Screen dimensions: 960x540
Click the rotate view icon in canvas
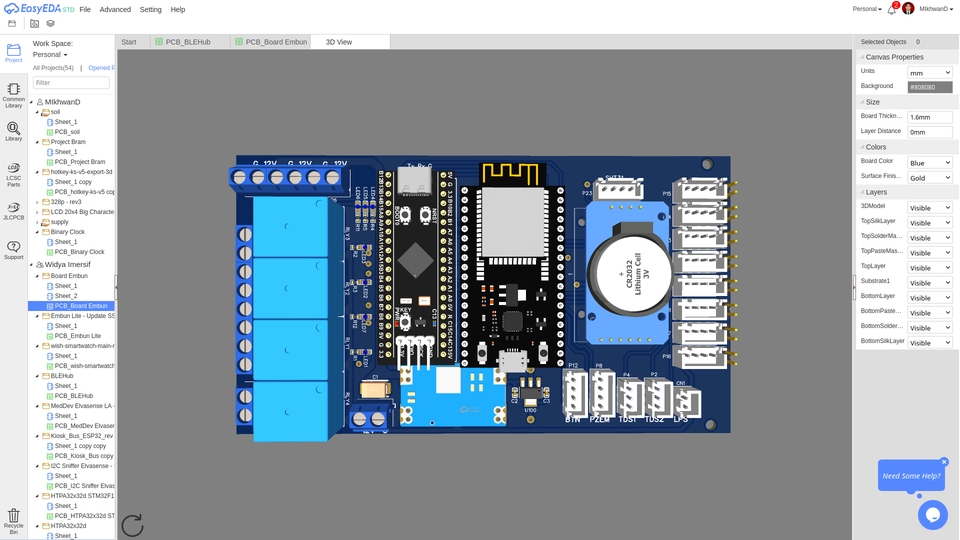[132, 525]
